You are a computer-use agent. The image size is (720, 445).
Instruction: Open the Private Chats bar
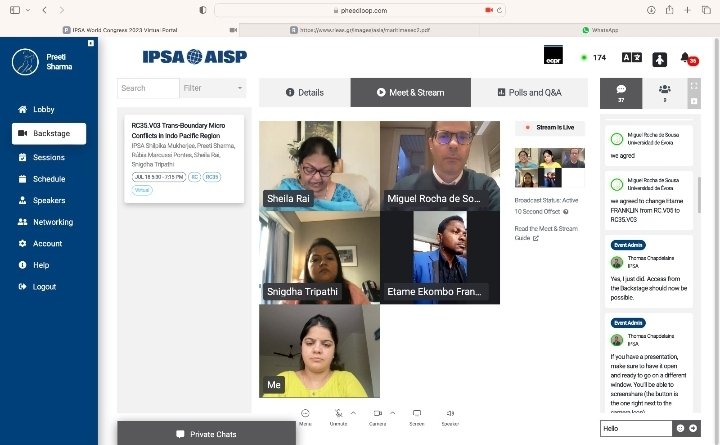(206, 434)
